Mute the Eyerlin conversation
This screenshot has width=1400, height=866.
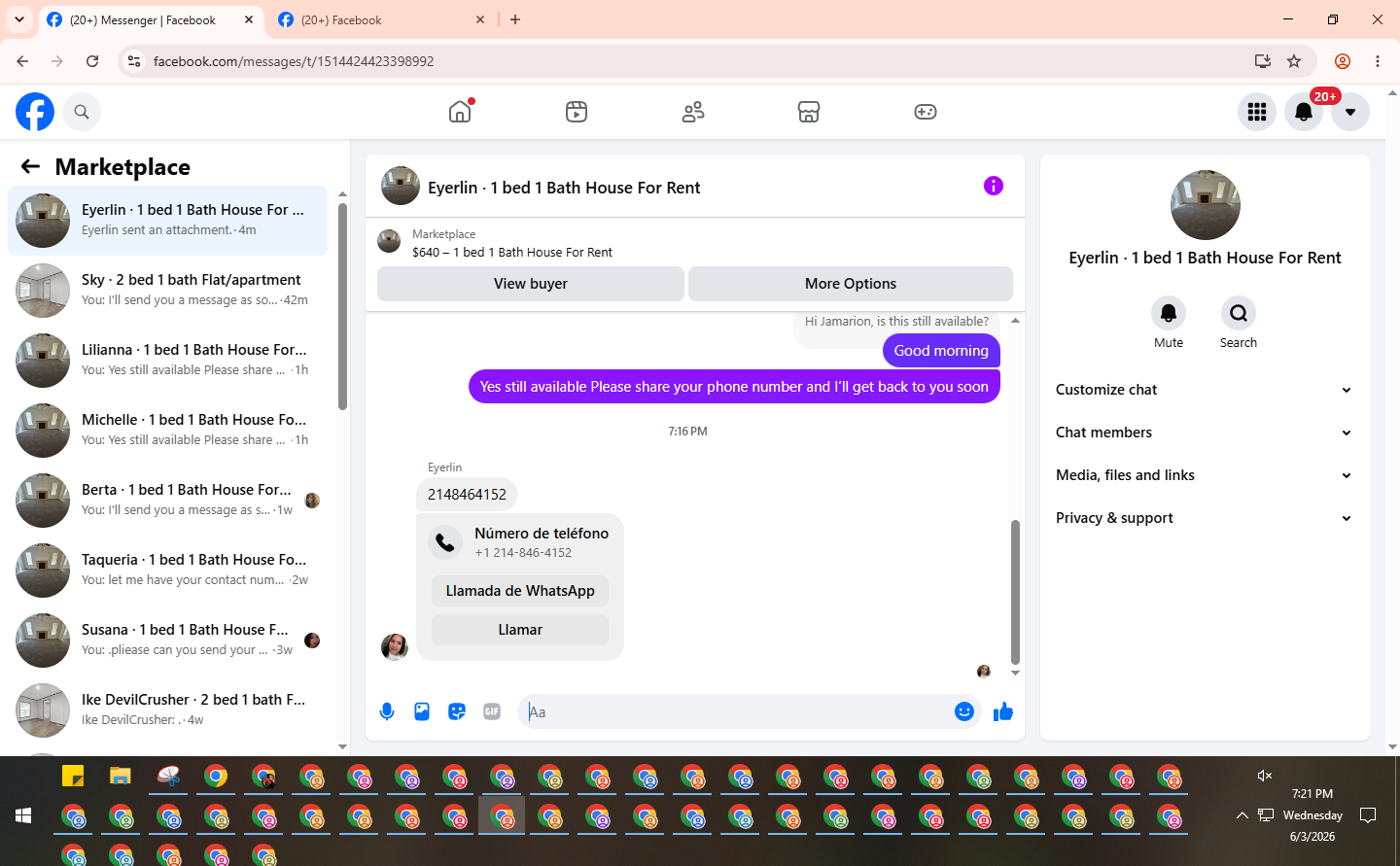click(x=1169, y=313)
